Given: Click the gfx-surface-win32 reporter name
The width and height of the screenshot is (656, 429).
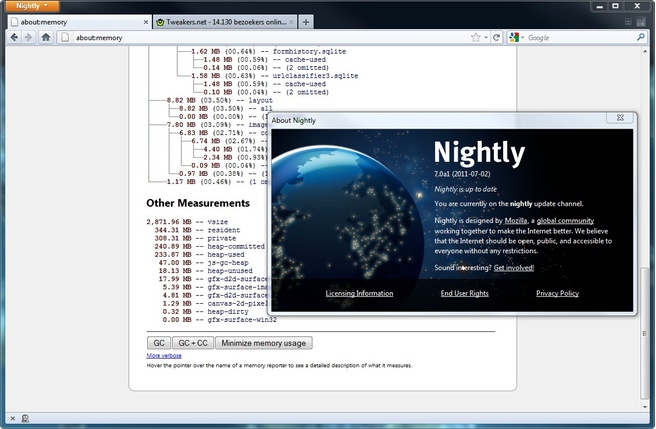Looking at the screenshot, I should tap(242, 320).
